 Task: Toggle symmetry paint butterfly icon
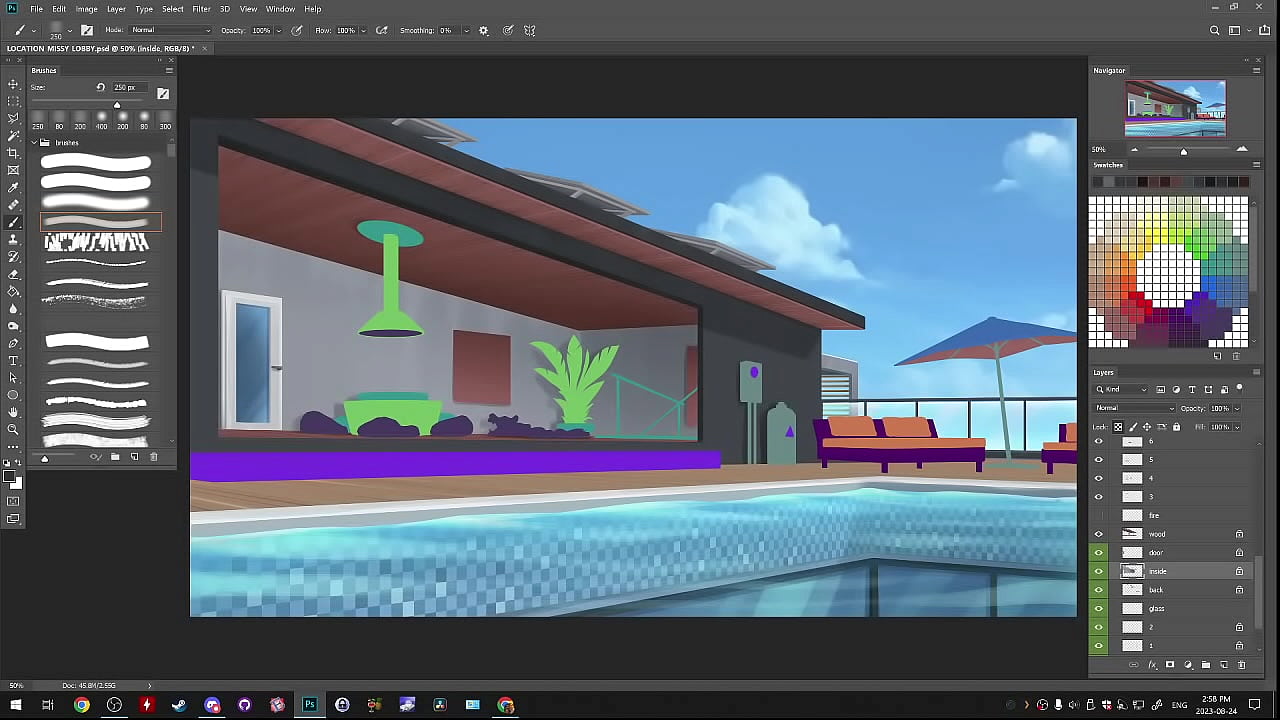(530, 30)
